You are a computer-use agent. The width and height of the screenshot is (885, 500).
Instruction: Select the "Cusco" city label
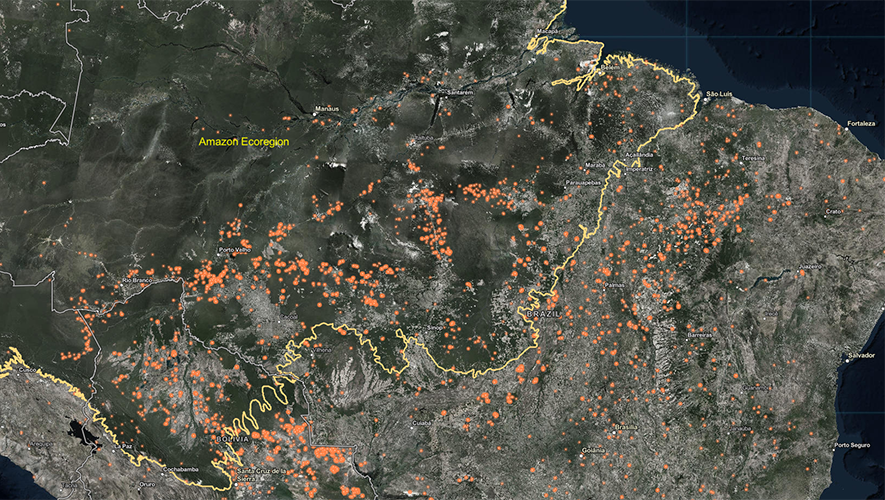(27, 370)
